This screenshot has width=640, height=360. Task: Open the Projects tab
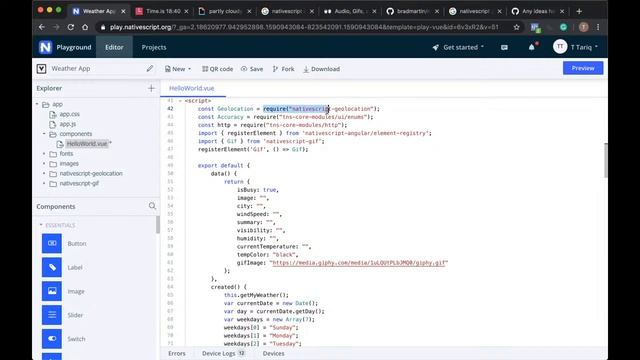[x=154, y=47]
